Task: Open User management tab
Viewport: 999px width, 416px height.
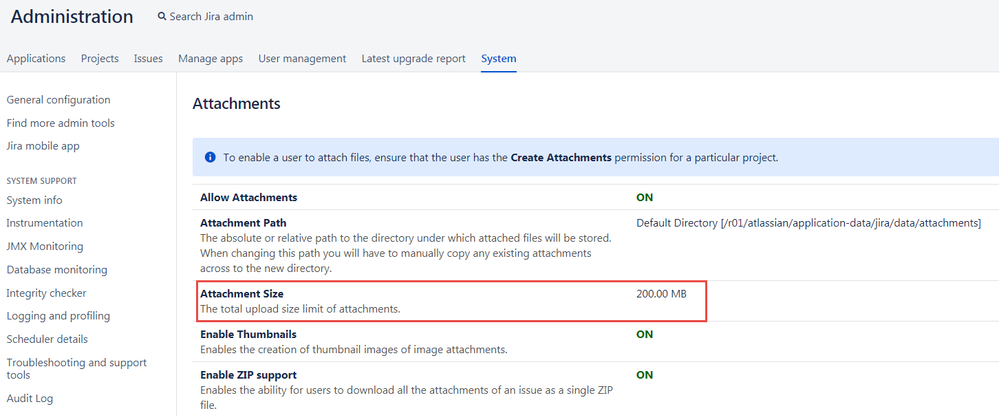Action: [302, 59]
